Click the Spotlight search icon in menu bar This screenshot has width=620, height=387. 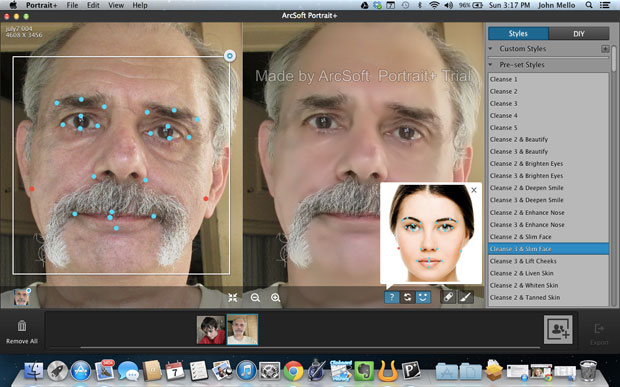[x=589, y=5]
